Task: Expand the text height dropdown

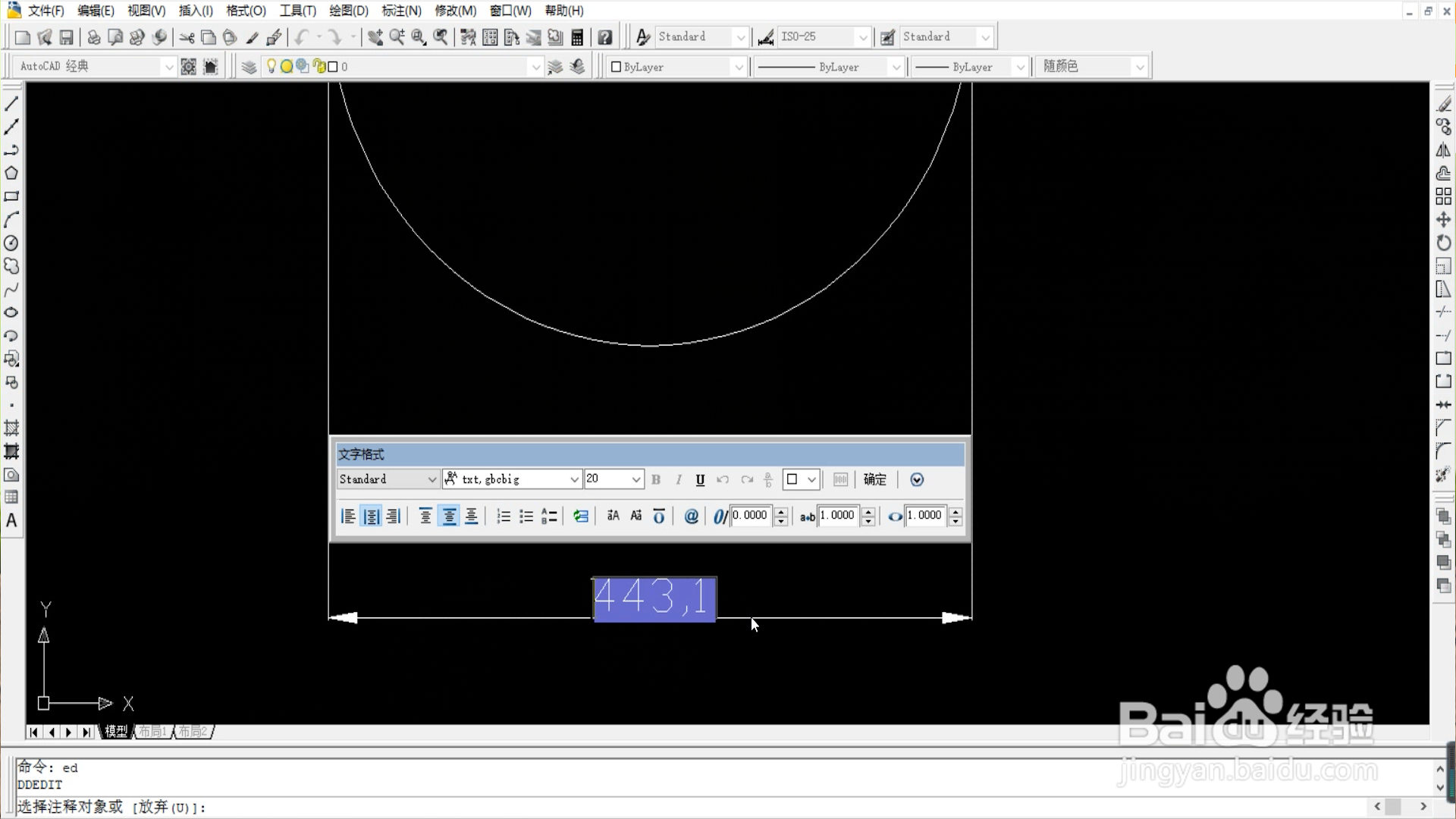Action: point(635,479)
